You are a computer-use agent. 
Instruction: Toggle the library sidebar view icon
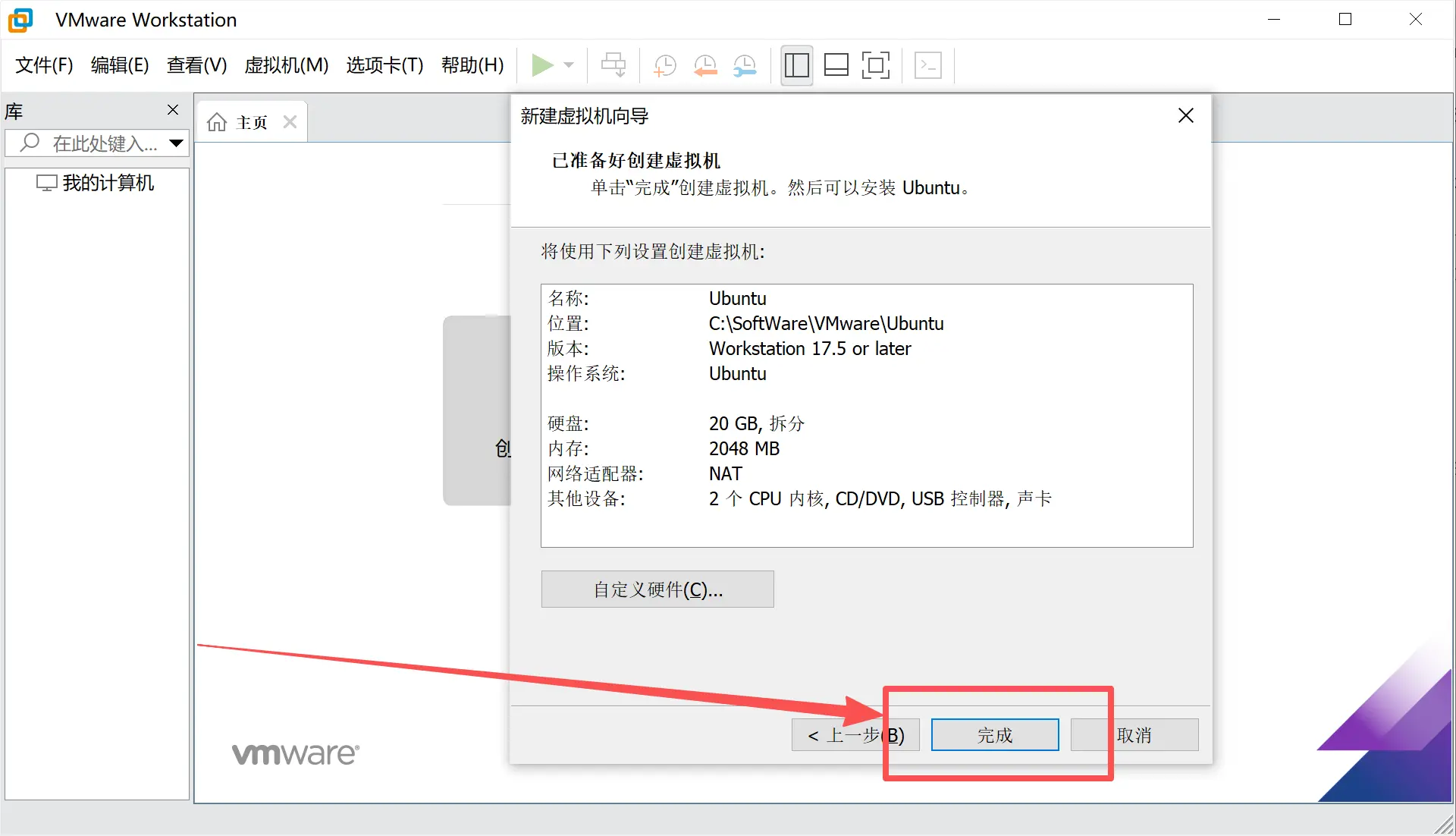pyautogui.click(x=796, y=65)
